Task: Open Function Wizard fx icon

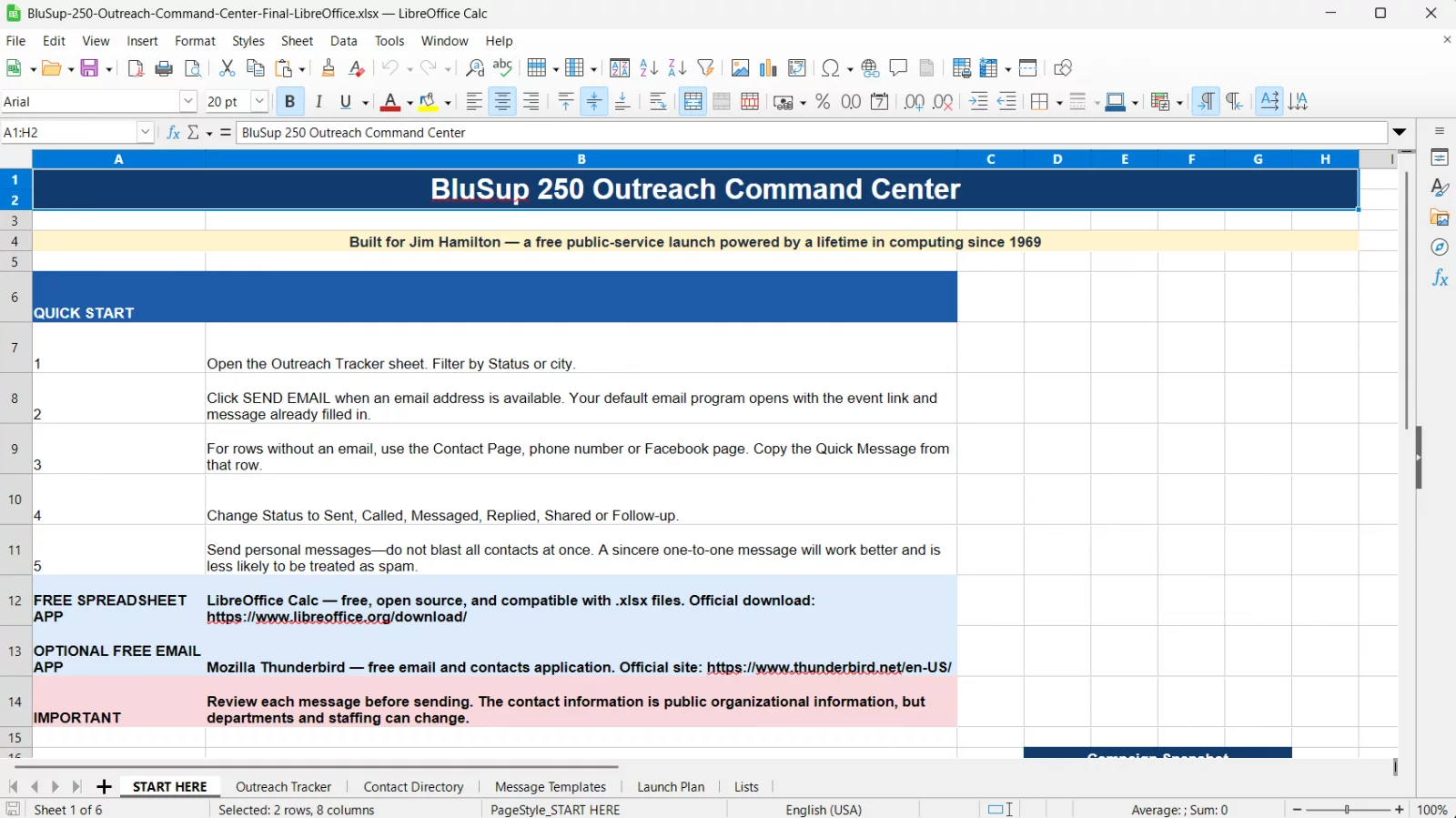Action: pyautogui.click(x=173, y=133)
